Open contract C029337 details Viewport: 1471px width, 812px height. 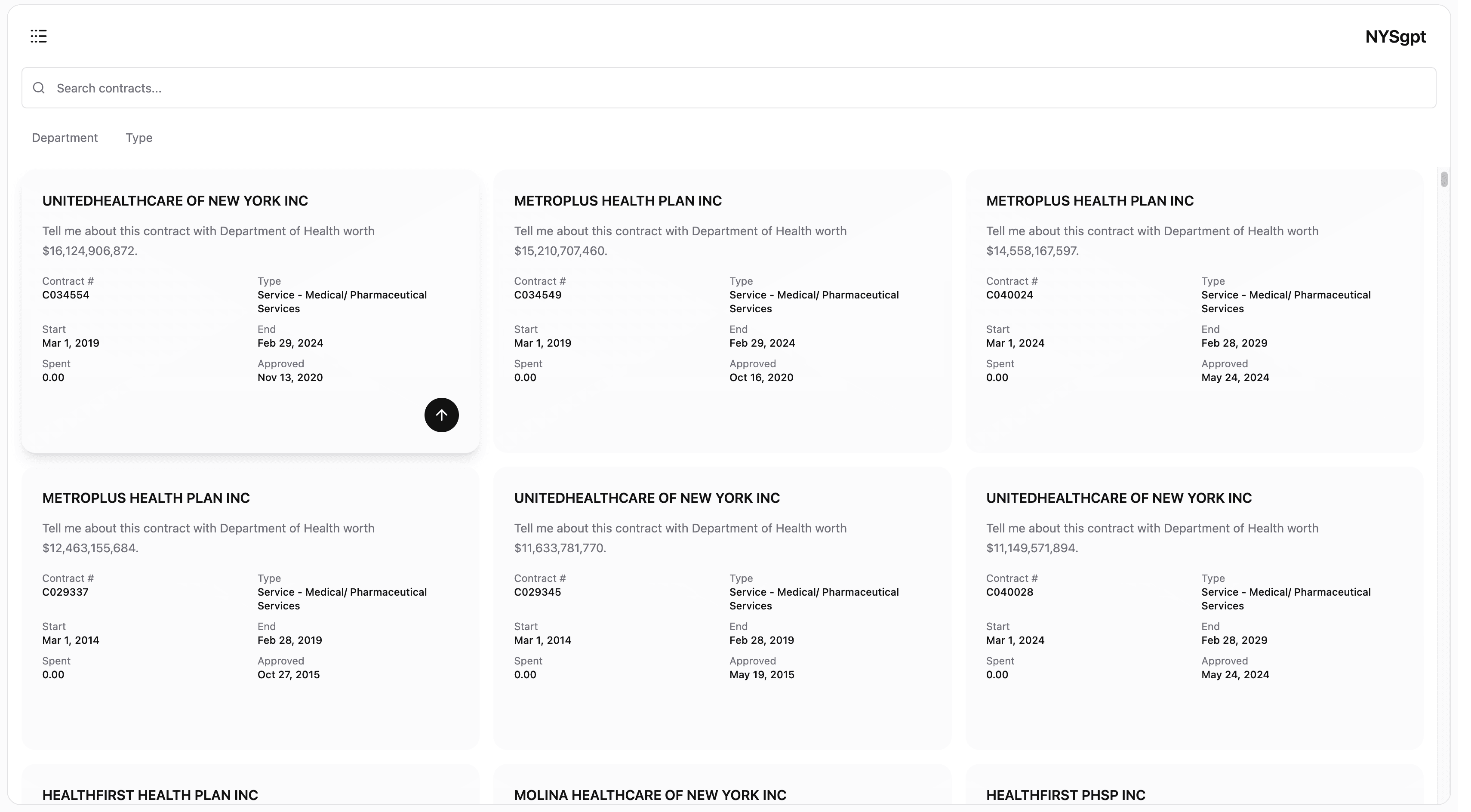[65, 592]
